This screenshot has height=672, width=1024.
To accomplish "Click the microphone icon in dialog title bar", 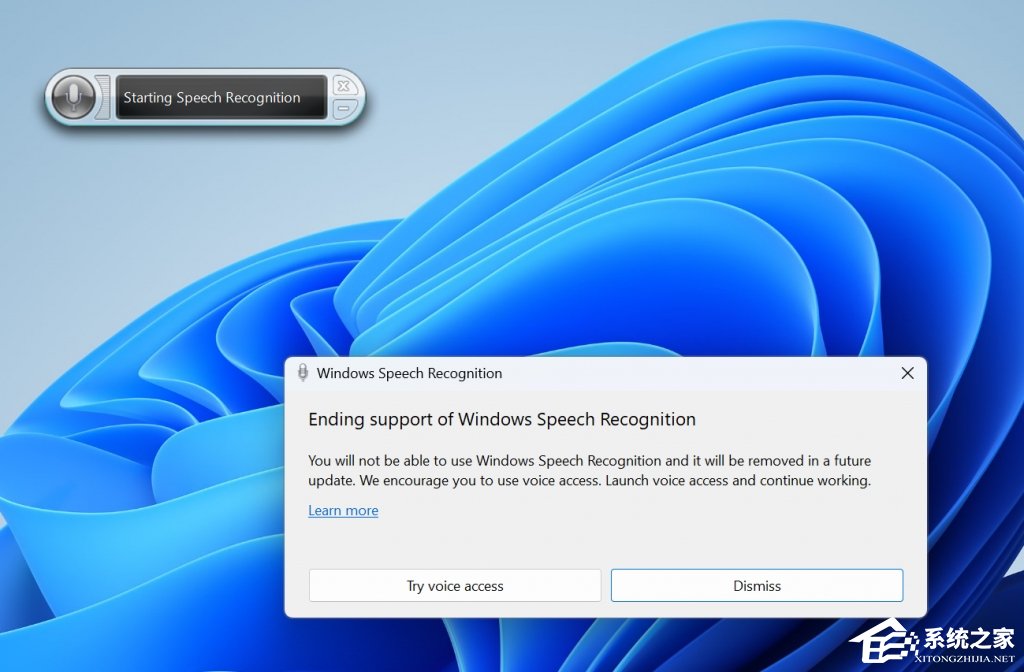I will 303,373.
